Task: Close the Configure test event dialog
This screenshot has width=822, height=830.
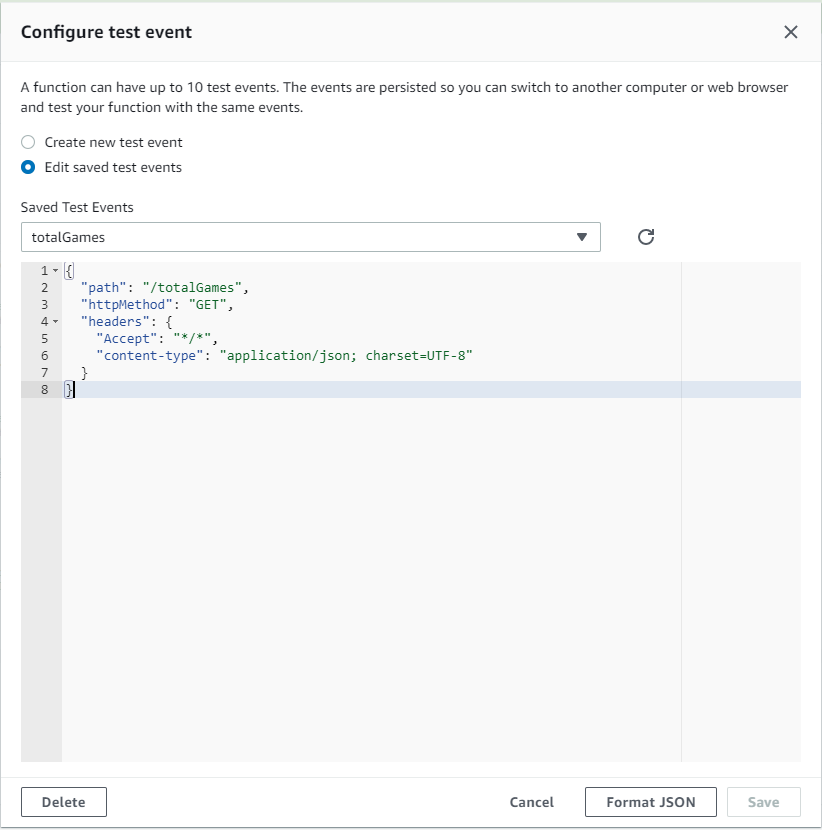Action: pyautogui.click(x=790, y=32)
